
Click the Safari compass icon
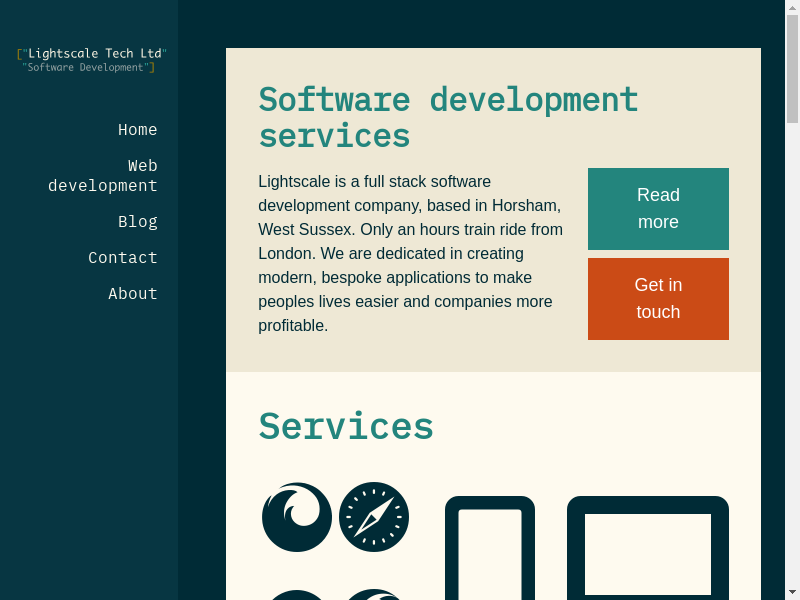[374, 517]
